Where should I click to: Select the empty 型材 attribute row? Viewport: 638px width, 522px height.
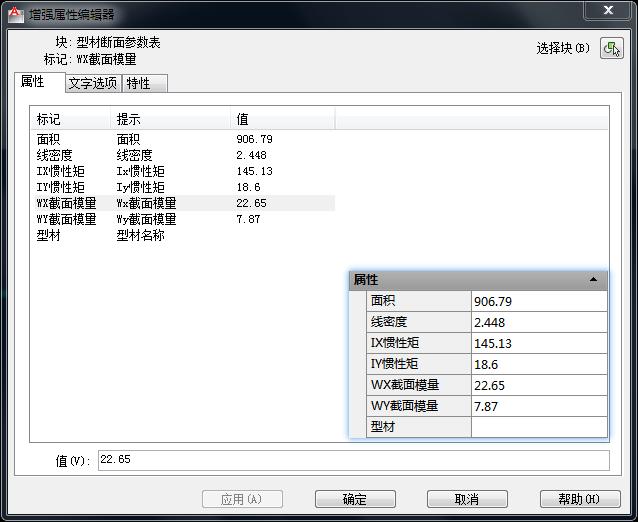(x=150, y=236)
